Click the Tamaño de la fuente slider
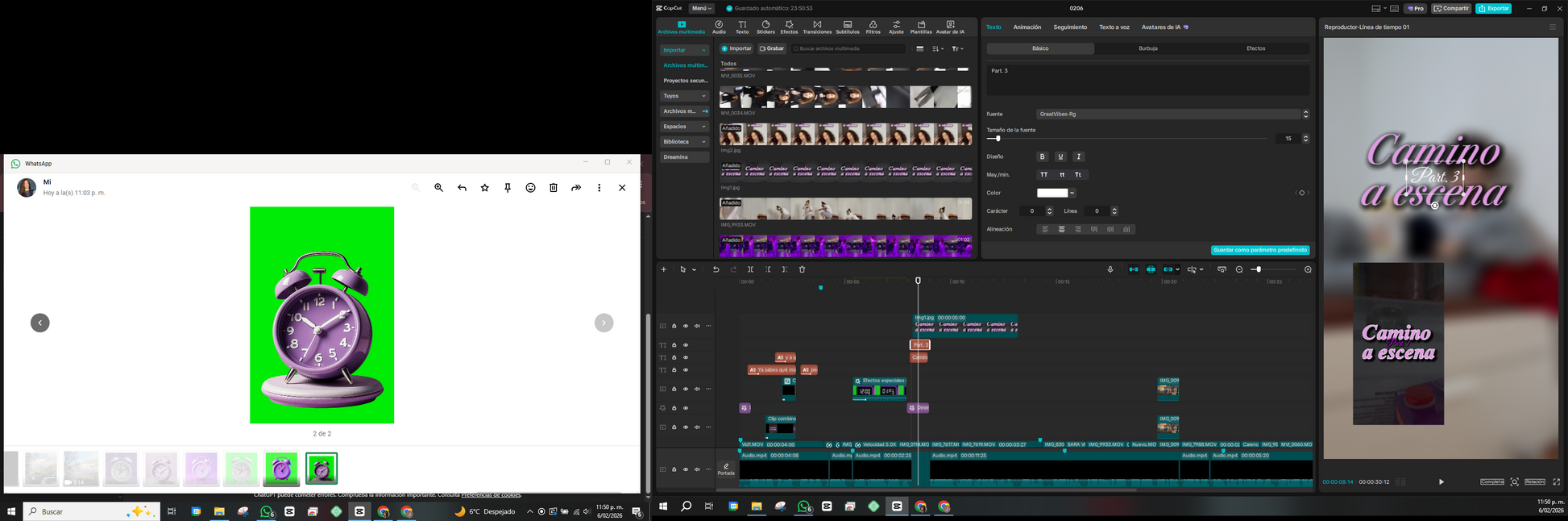Image resolution: width=1568 pixels, height=521 pixels. pyautogui.click(x=1128, y=139)
